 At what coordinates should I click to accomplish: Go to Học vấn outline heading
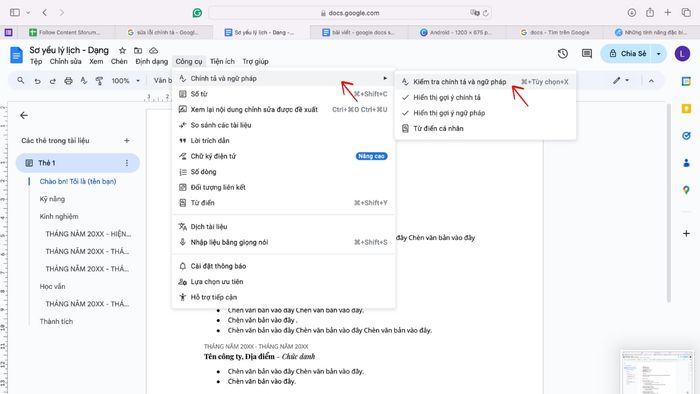pos(52,286)
